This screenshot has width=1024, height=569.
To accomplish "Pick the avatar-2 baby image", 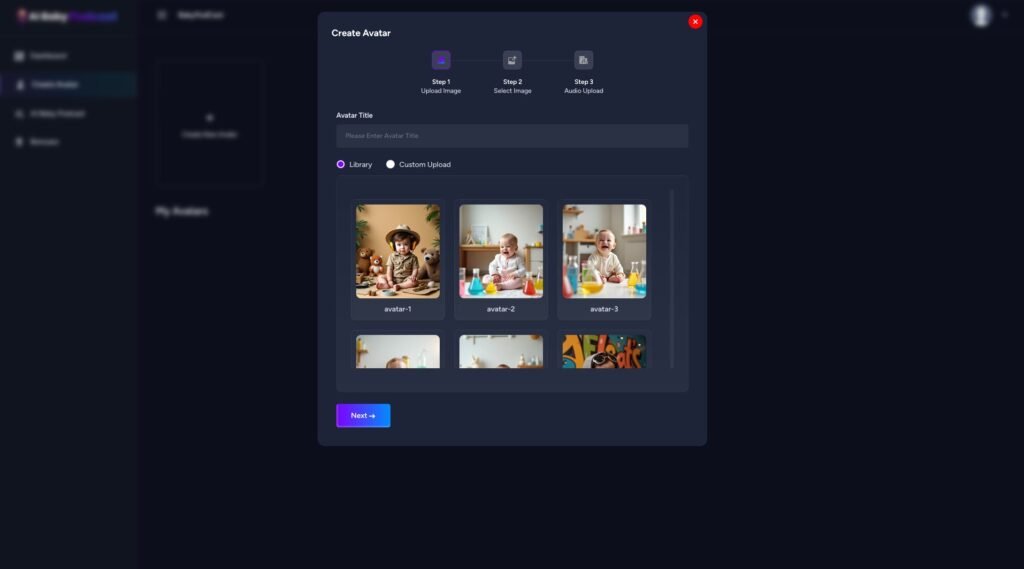I will [x=501, y=252].
